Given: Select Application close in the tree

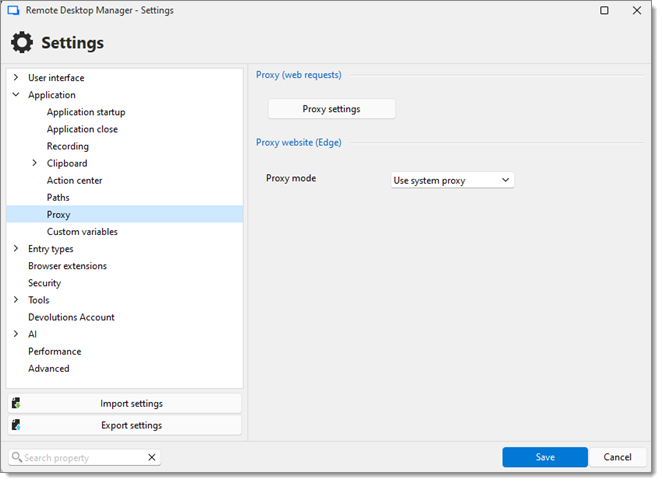Looking at the screenshot, I should pyautogui.click(x=82, y=129).
